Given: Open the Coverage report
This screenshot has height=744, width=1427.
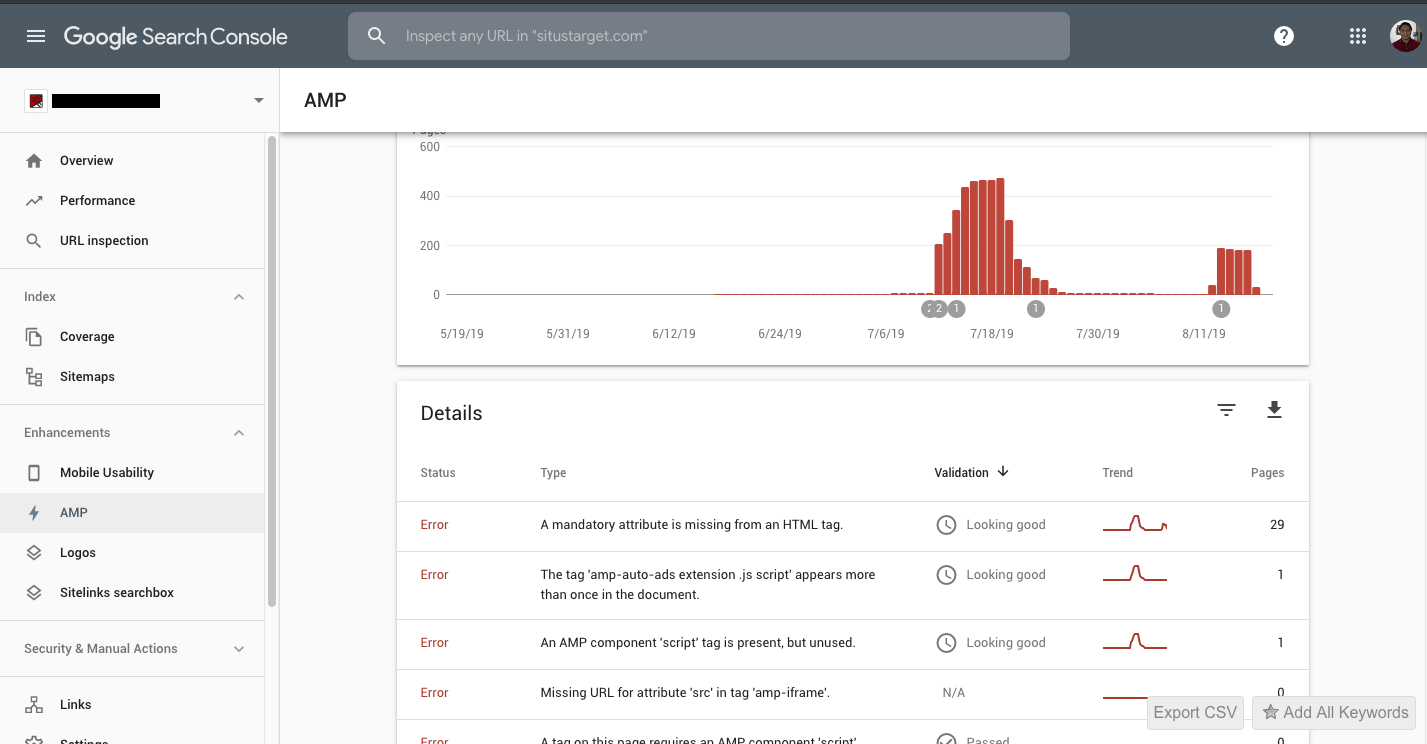Looking at the screenshot, I should point(132,337).
